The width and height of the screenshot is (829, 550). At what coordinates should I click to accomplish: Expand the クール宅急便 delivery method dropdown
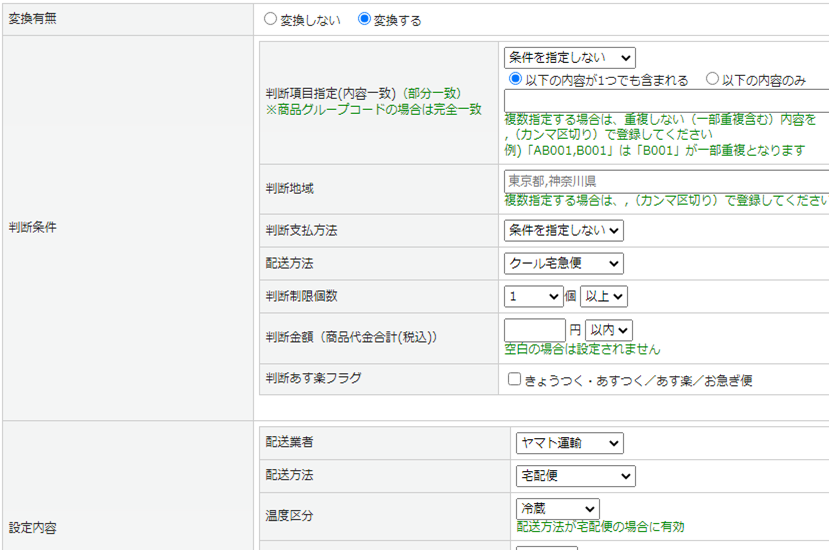[563, 263]
